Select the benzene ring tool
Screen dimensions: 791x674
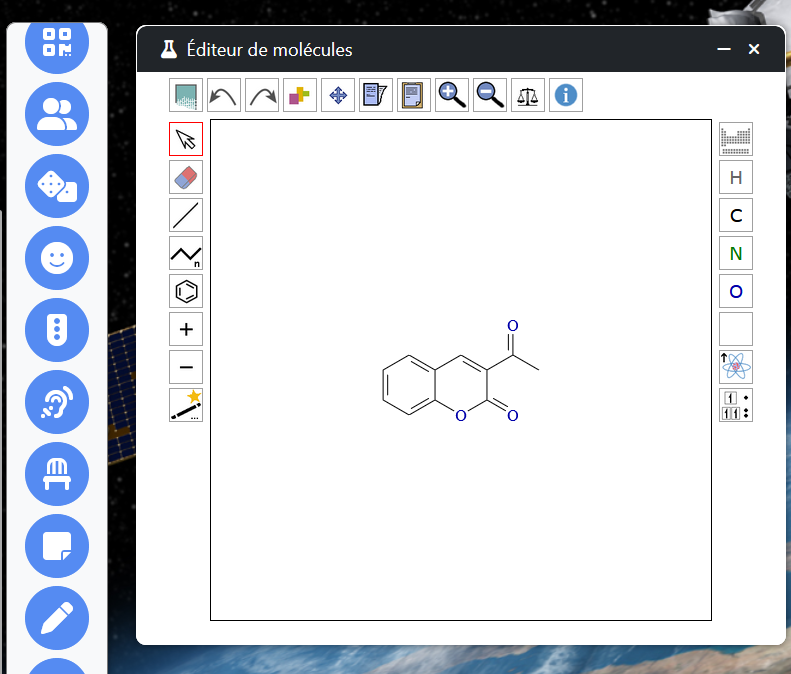186,291
